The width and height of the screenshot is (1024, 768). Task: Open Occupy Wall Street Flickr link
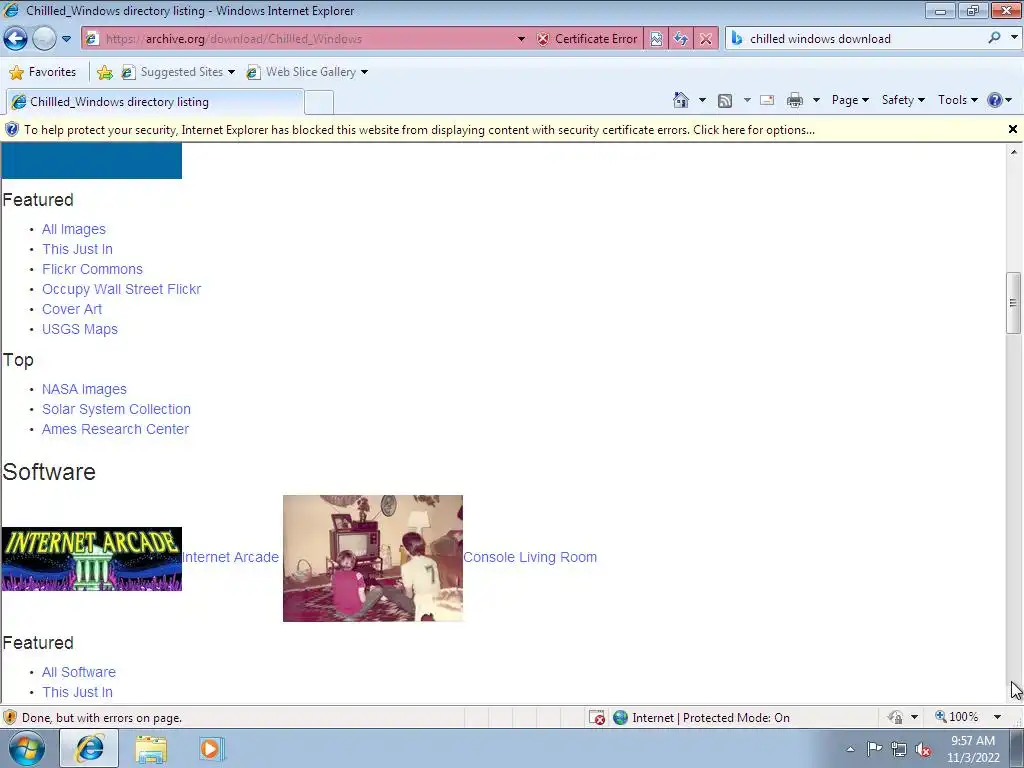121,289
